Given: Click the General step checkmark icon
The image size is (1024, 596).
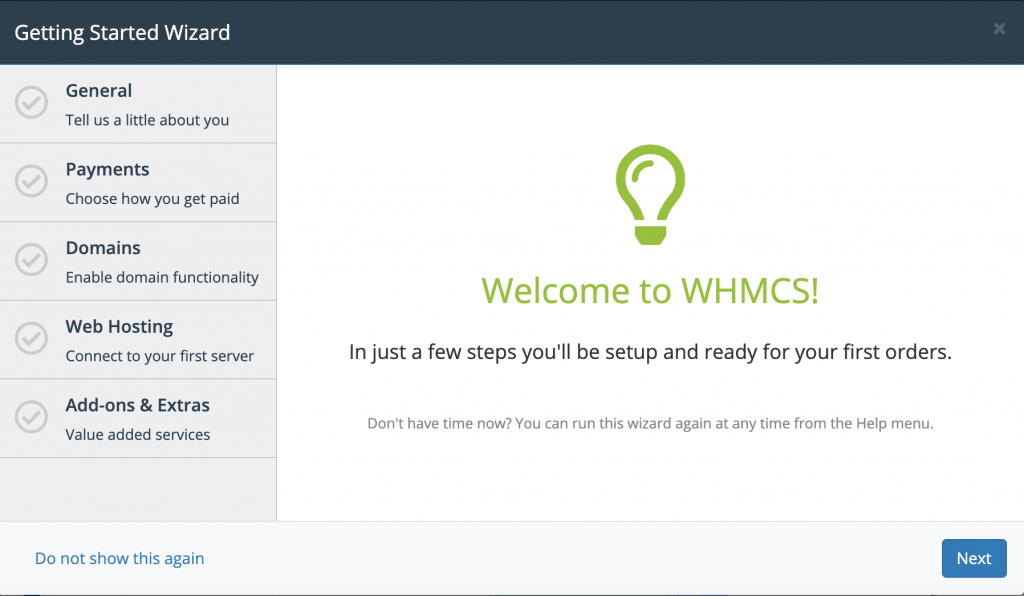Looking at the screenshot, I should click(x=31, y=102).
